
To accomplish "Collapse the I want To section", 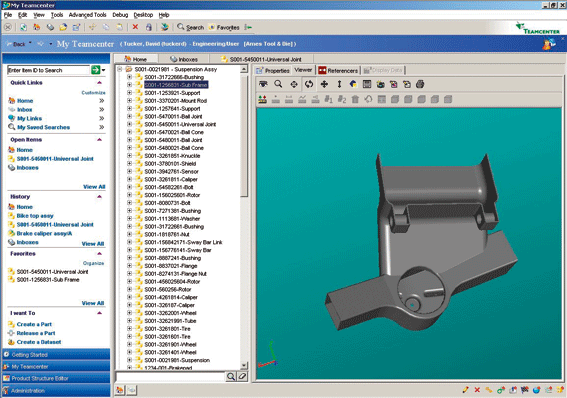I will point(99,313).
